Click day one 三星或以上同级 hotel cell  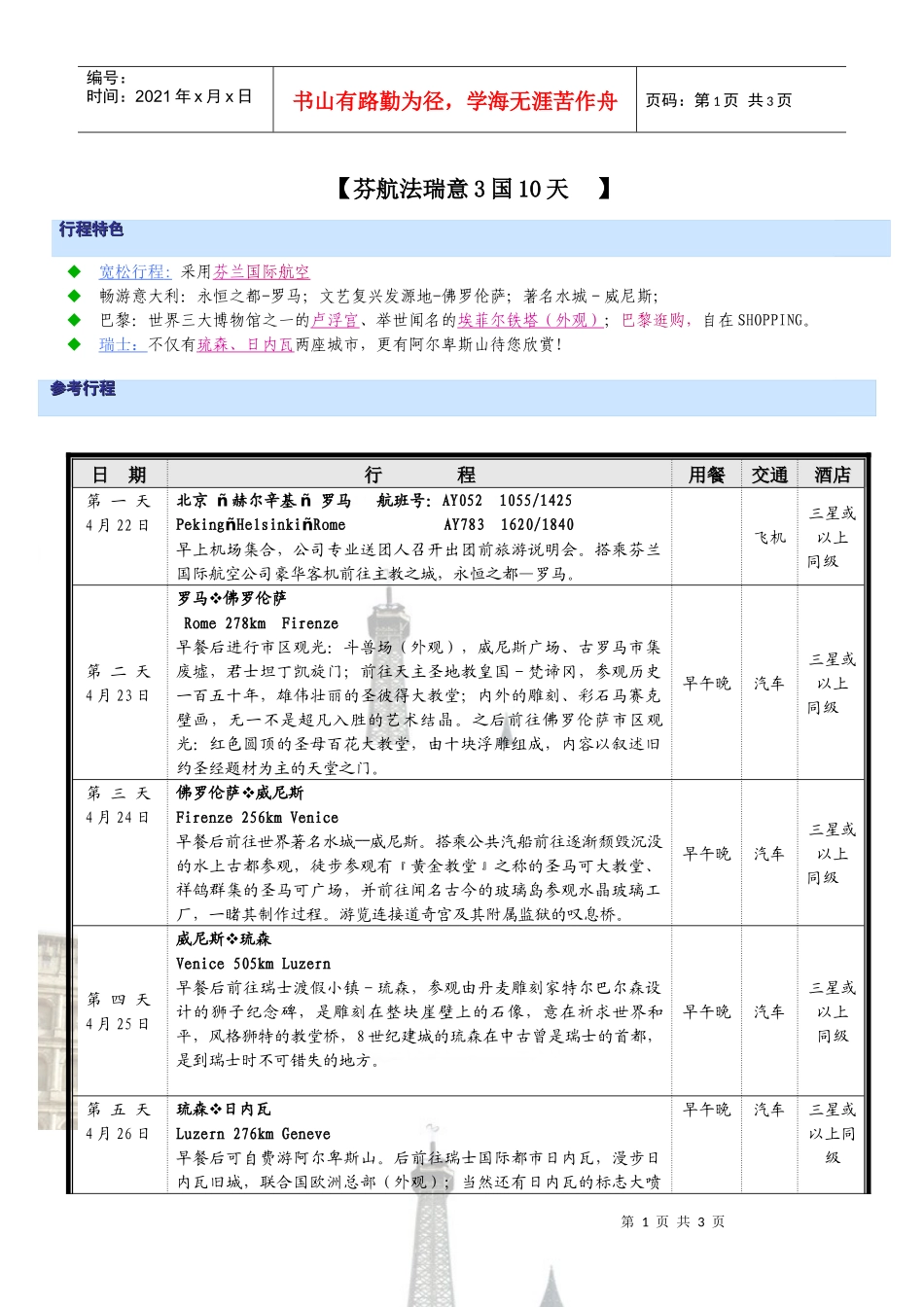click(x=832, y=537)
